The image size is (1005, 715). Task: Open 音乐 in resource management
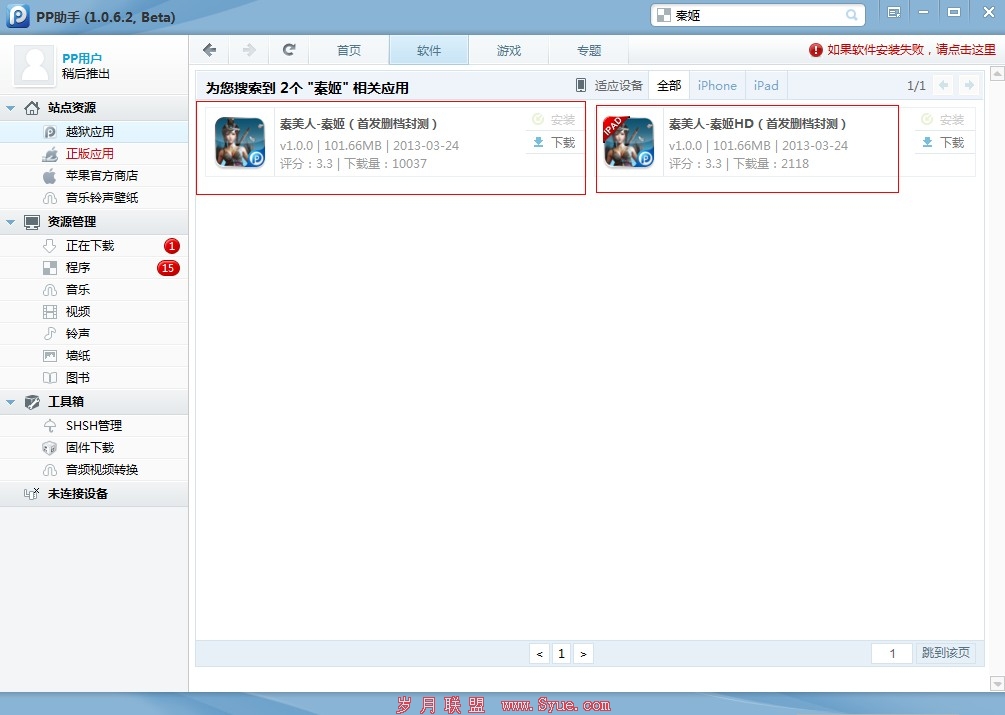pos(94,290)
